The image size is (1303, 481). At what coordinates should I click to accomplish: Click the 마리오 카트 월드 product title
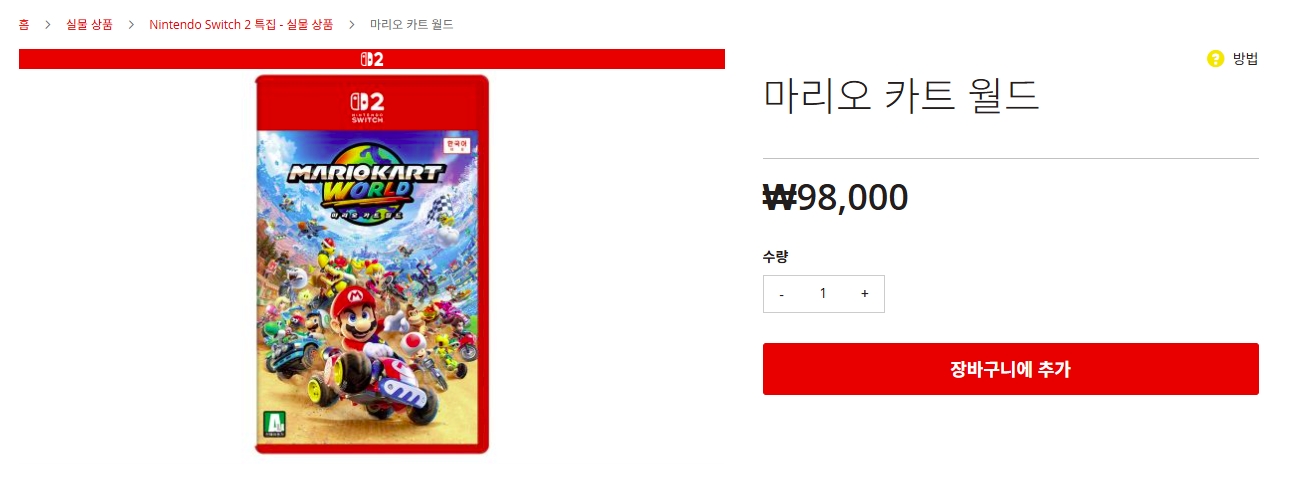coord(902,96)
